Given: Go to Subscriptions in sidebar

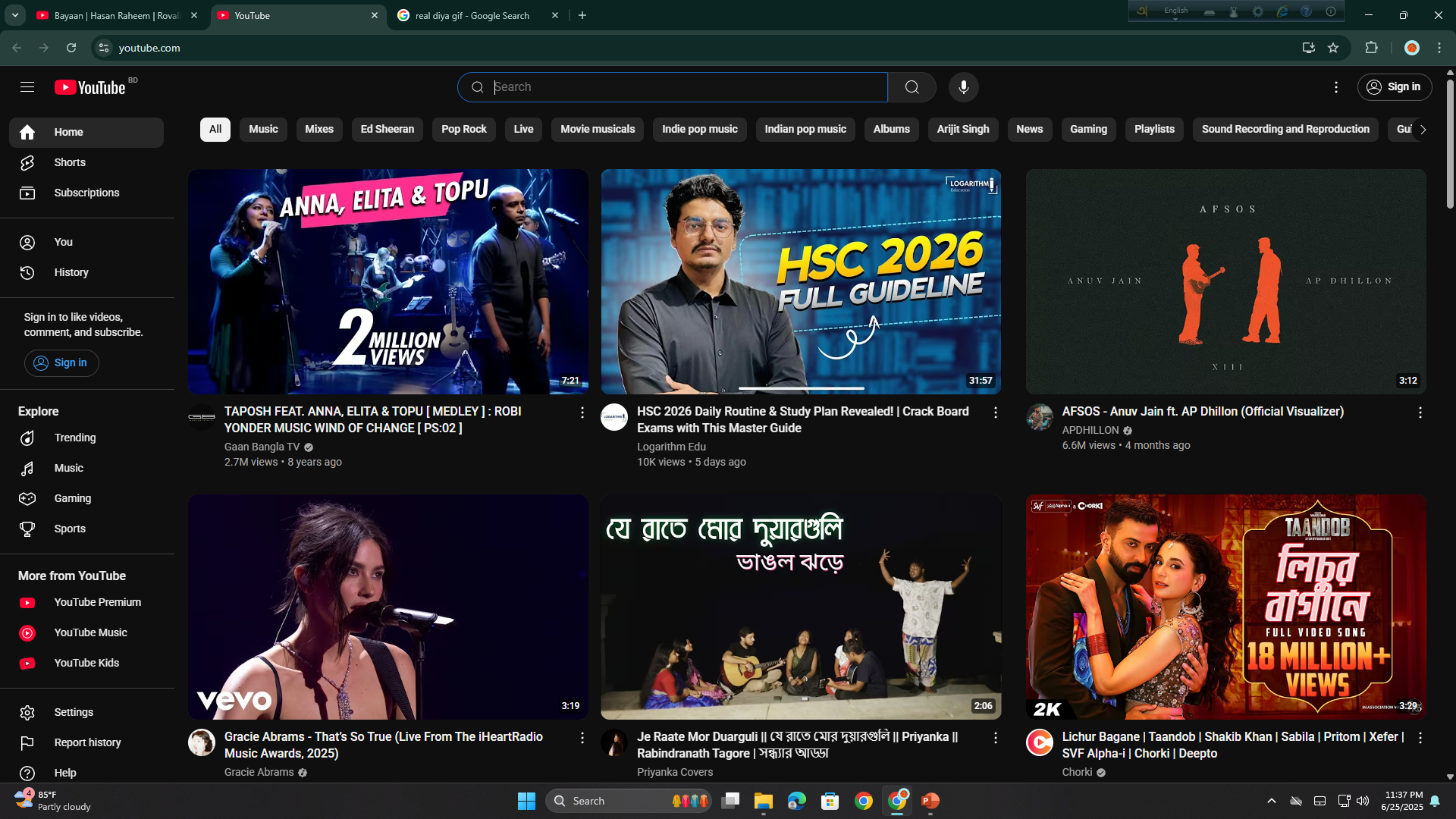Looking at the screenshot, I should tap(86, 193).
